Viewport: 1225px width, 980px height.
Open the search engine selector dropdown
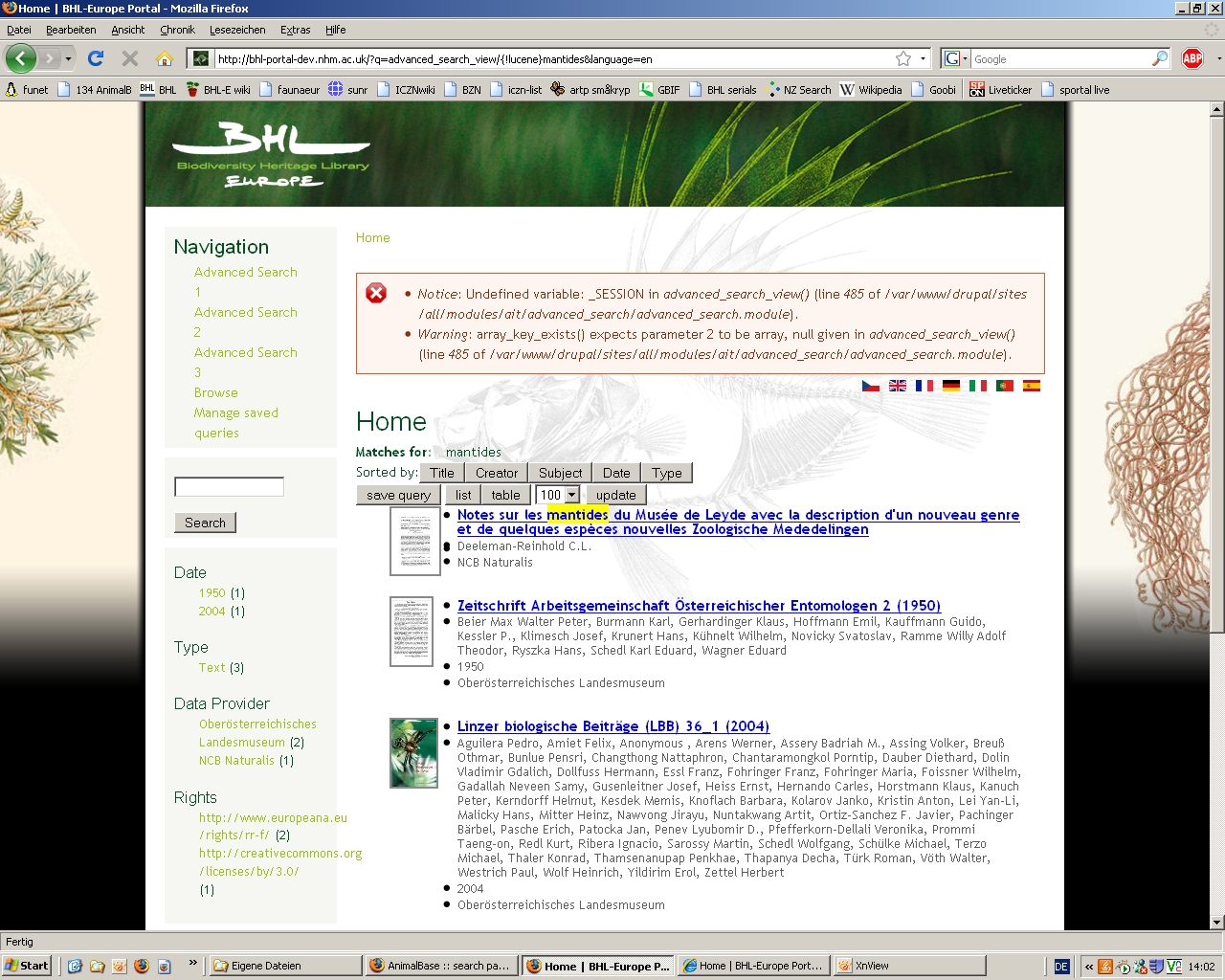pyautogui.click(x=955, y=58)
